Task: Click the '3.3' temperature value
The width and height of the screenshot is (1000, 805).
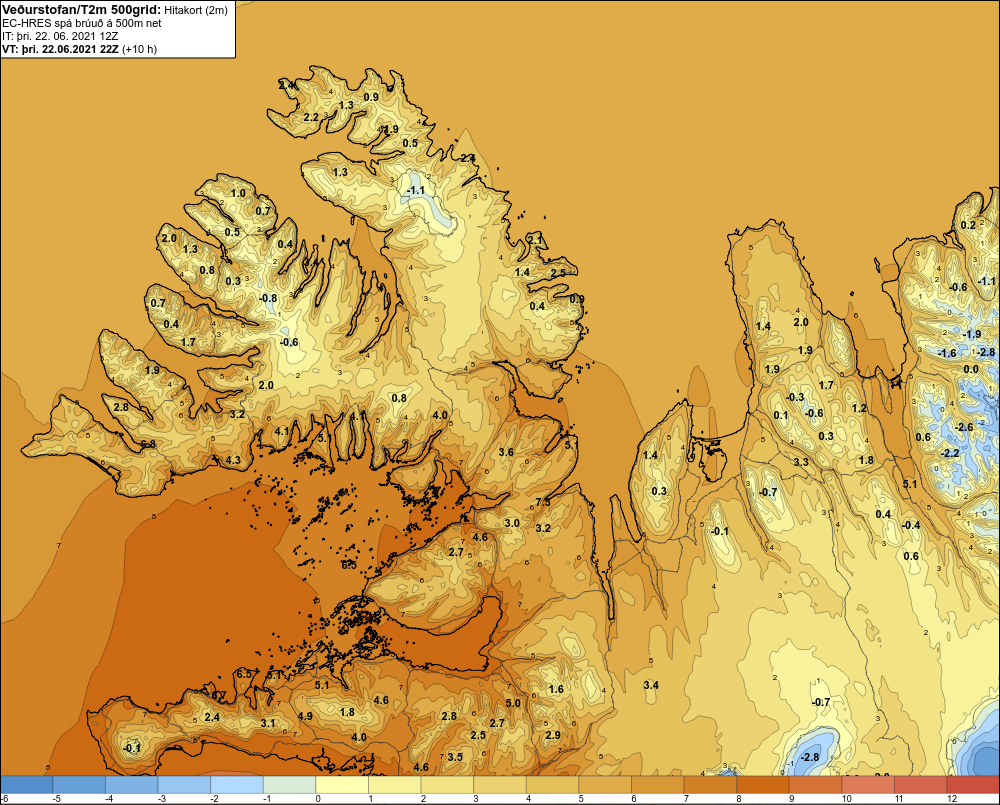Action: tap(801, 462)
